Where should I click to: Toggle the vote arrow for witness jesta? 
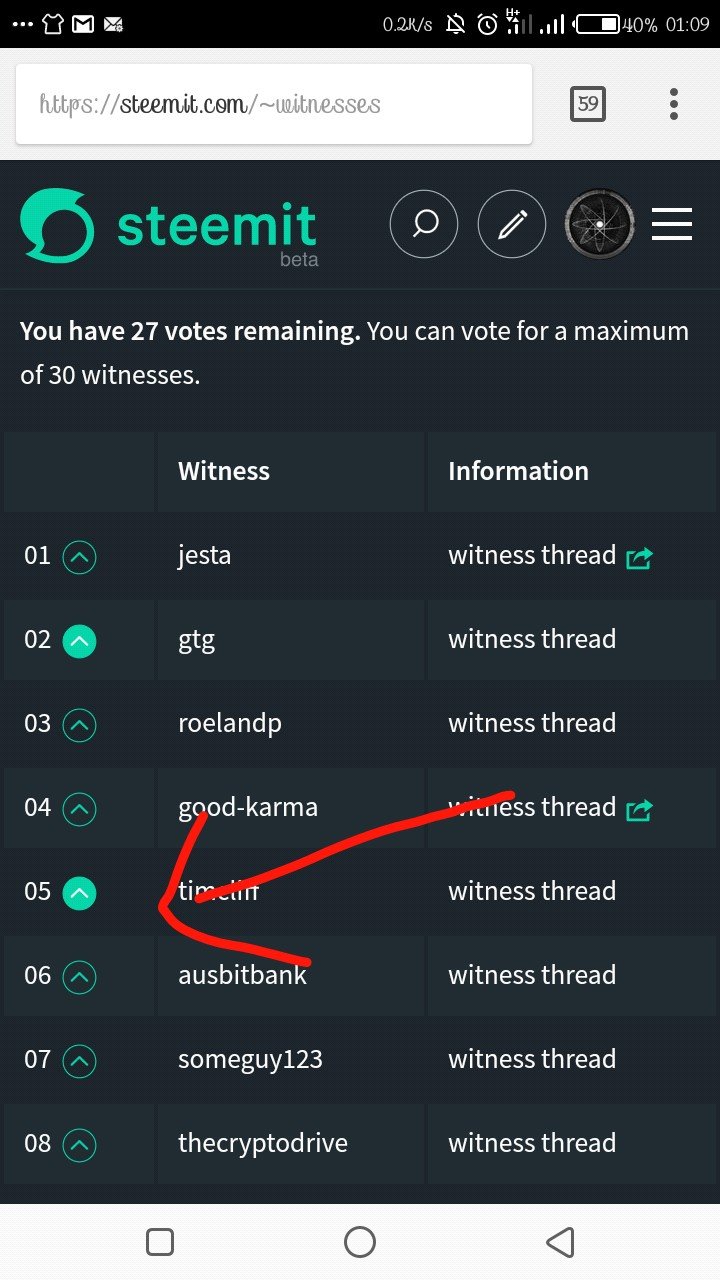click(x=79, y=557)
